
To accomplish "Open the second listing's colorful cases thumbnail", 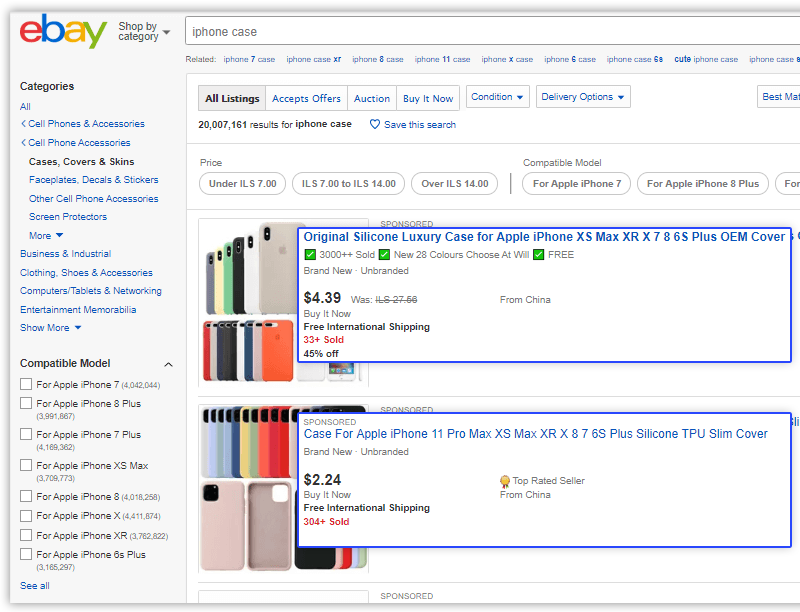I will pyautogui.click(x=248, y=488).
